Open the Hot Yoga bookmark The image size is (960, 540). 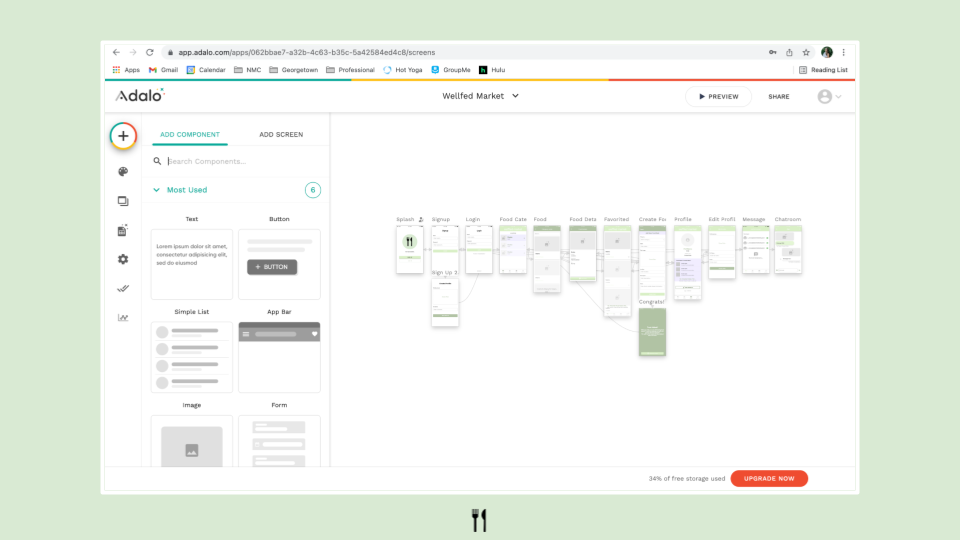click(403, 70)
